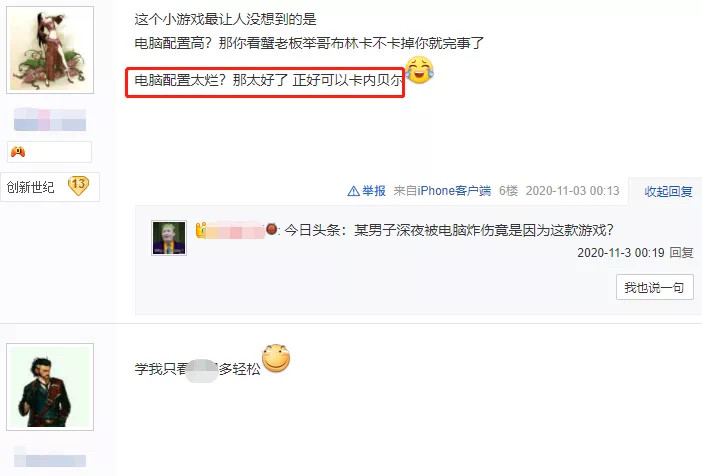This screenshot has width=702, height=476.
Task: Click the smiling emoji after 多轻松
Action: pos(276,358)
